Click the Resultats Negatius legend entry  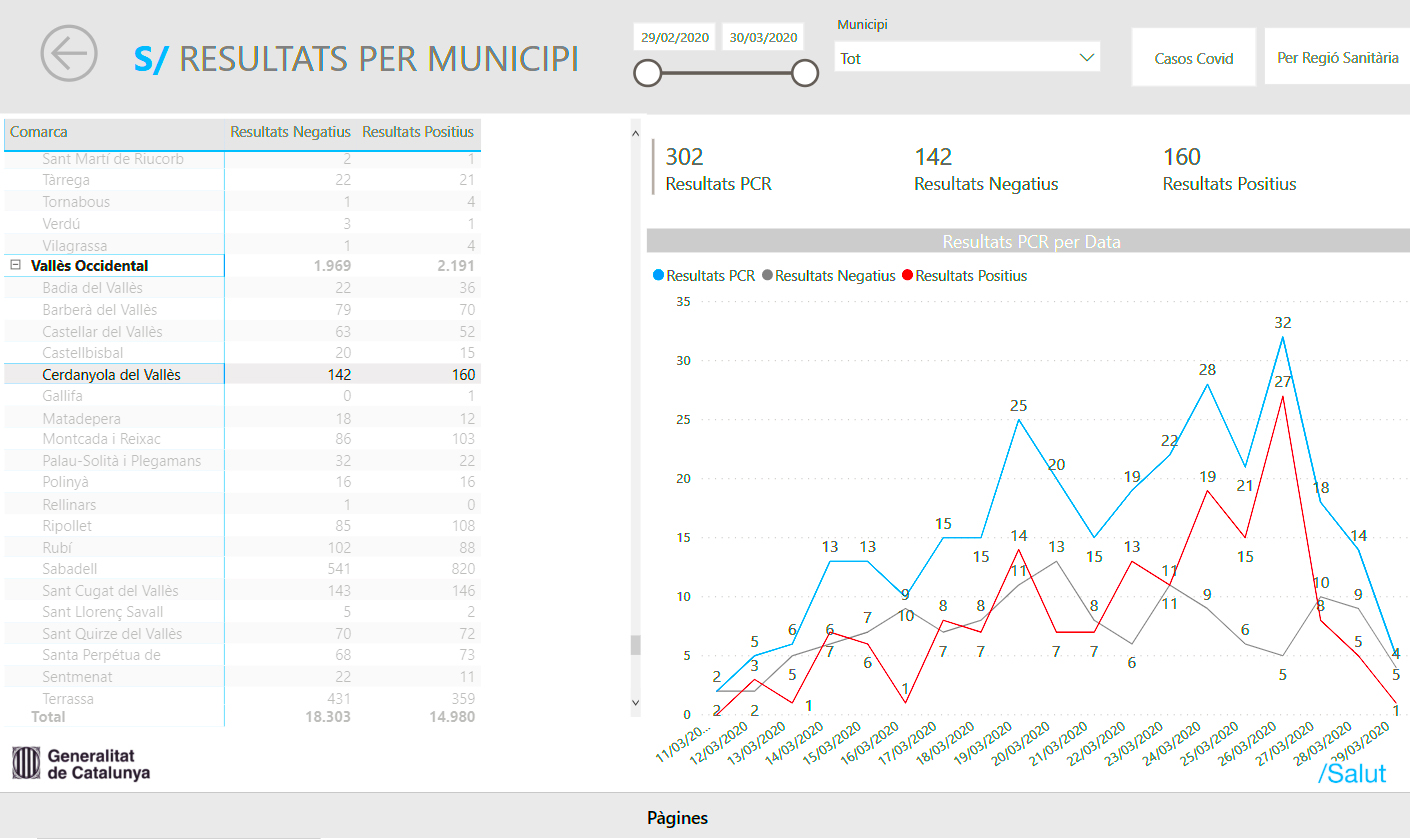click(x=828, y=276)
